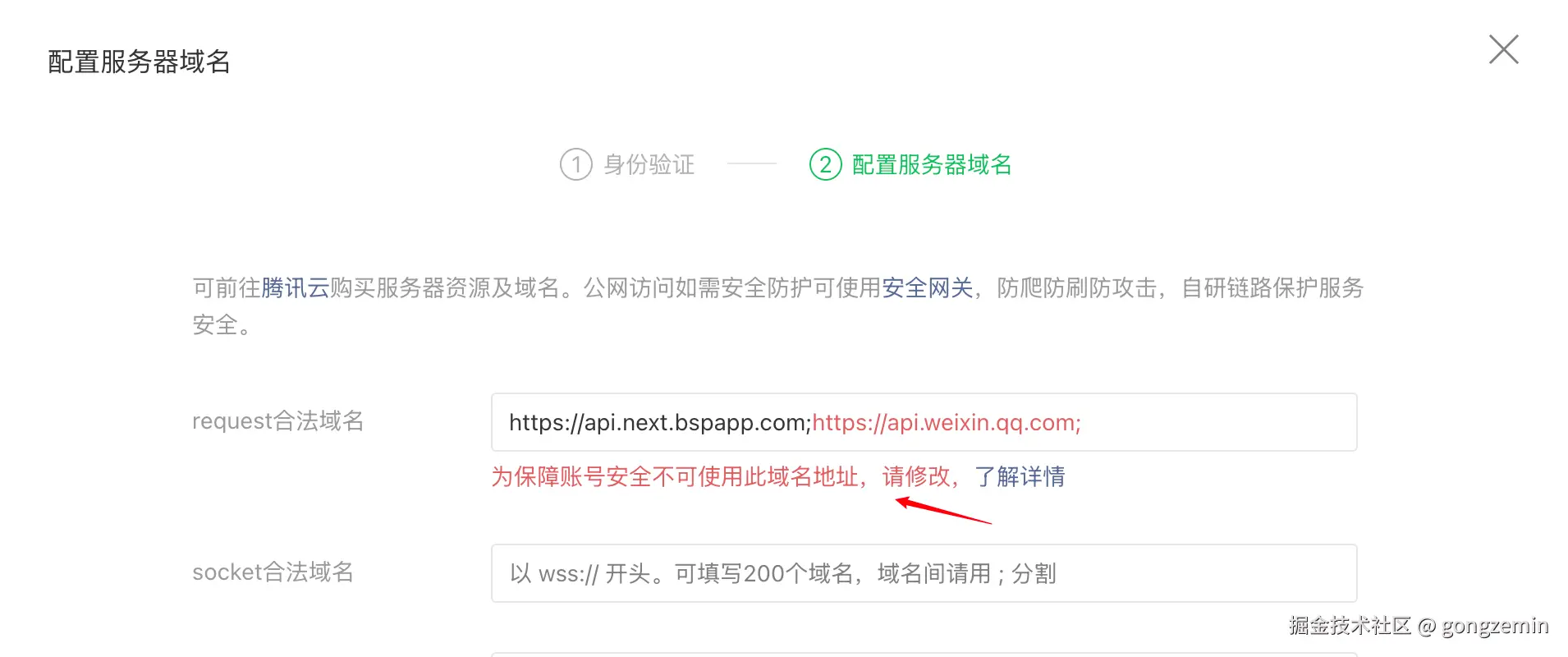Click the red arrow annotation
Screen dimensions: 1568x657
[943, 510]
